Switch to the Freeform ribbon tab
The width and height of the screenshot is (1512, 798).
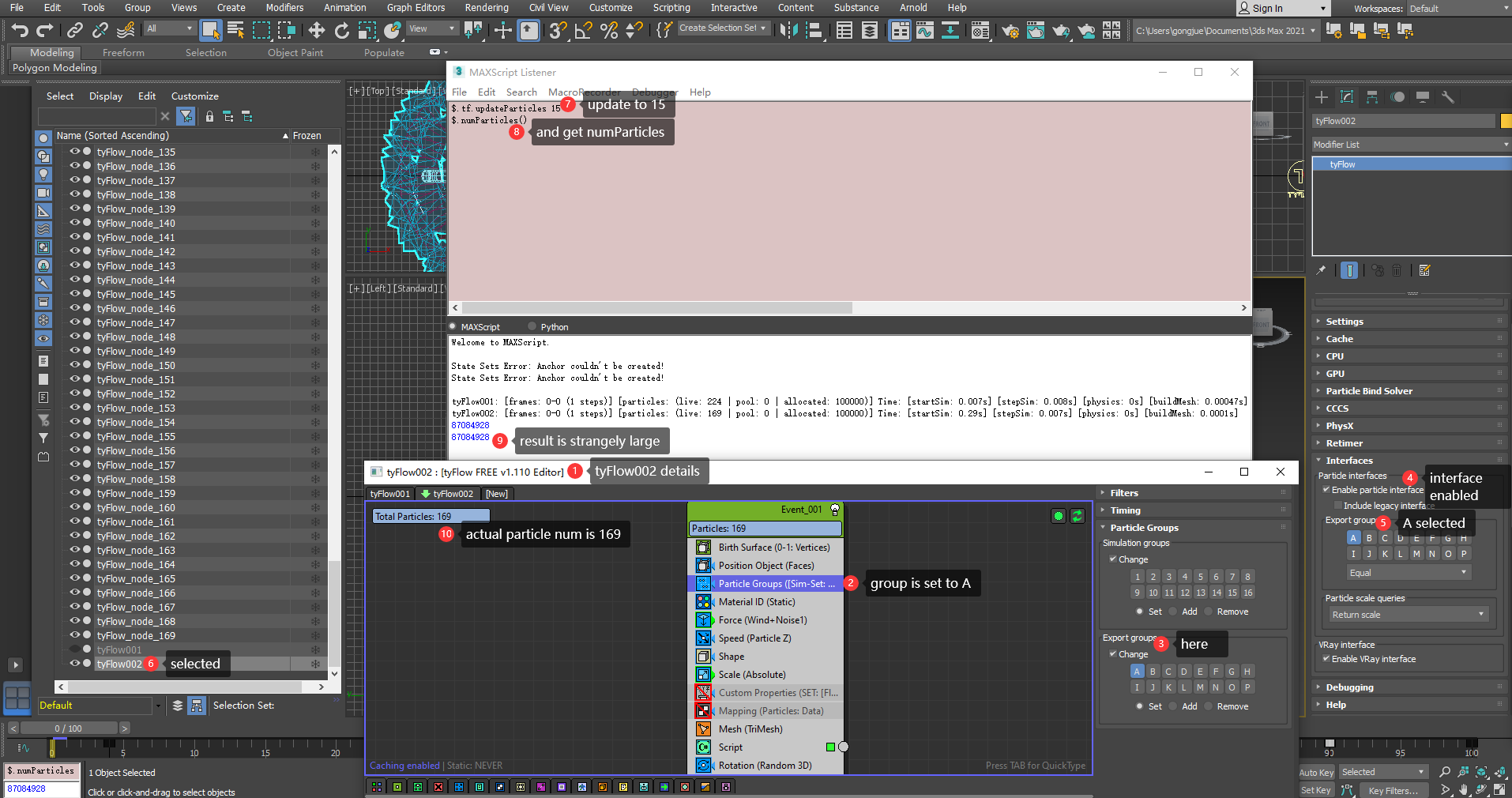(123, 53)
